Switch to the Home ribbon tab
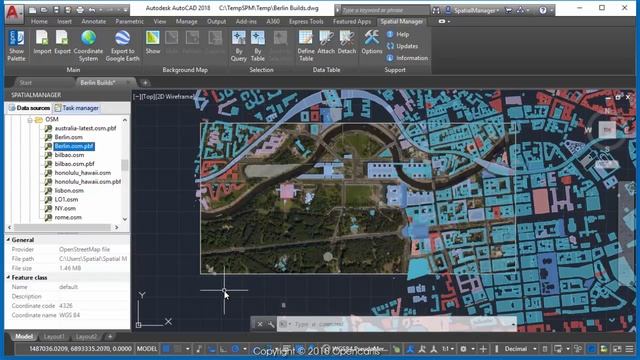 39,21
